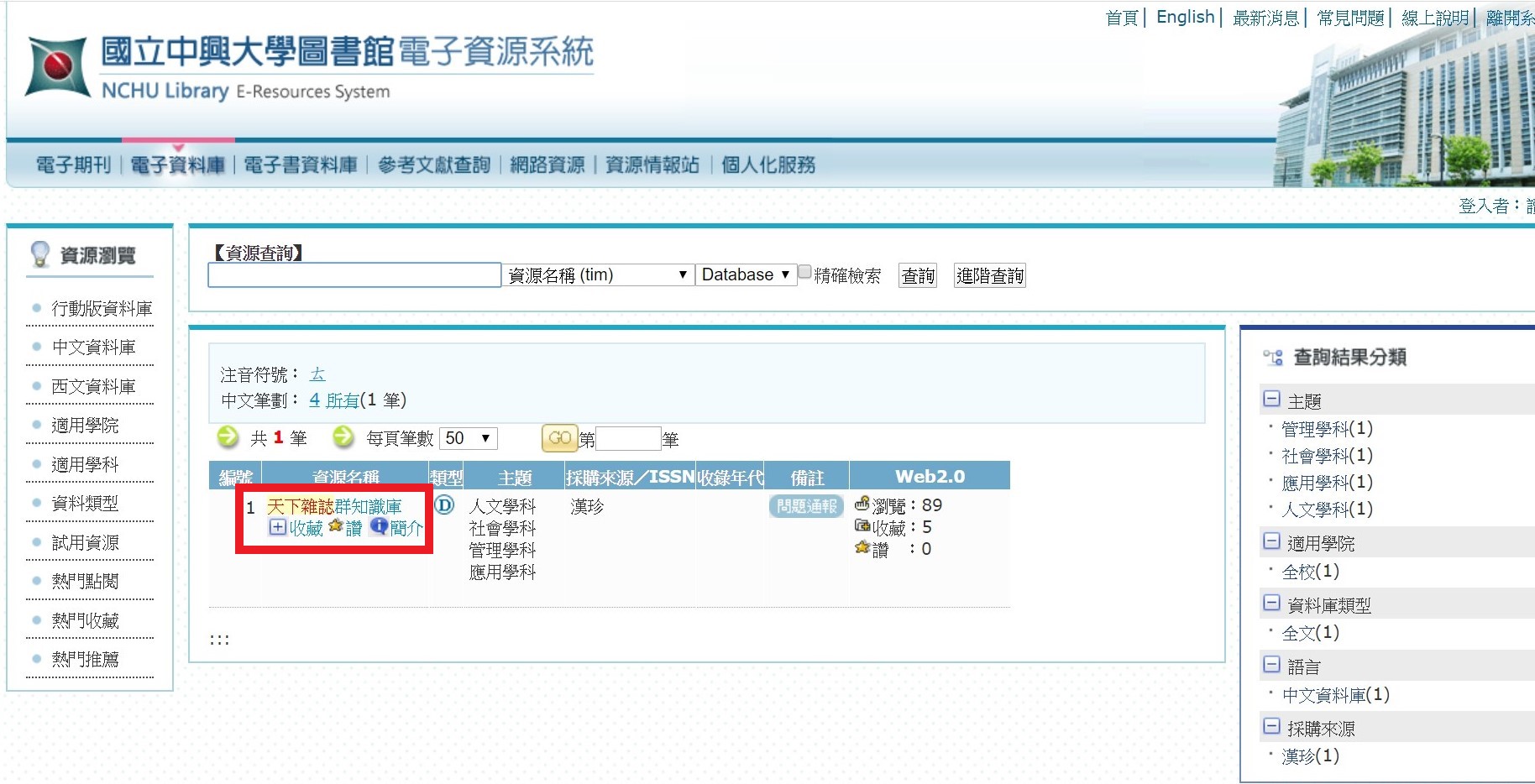Filter results by 人文學科(1)

tap(1327, 509)
